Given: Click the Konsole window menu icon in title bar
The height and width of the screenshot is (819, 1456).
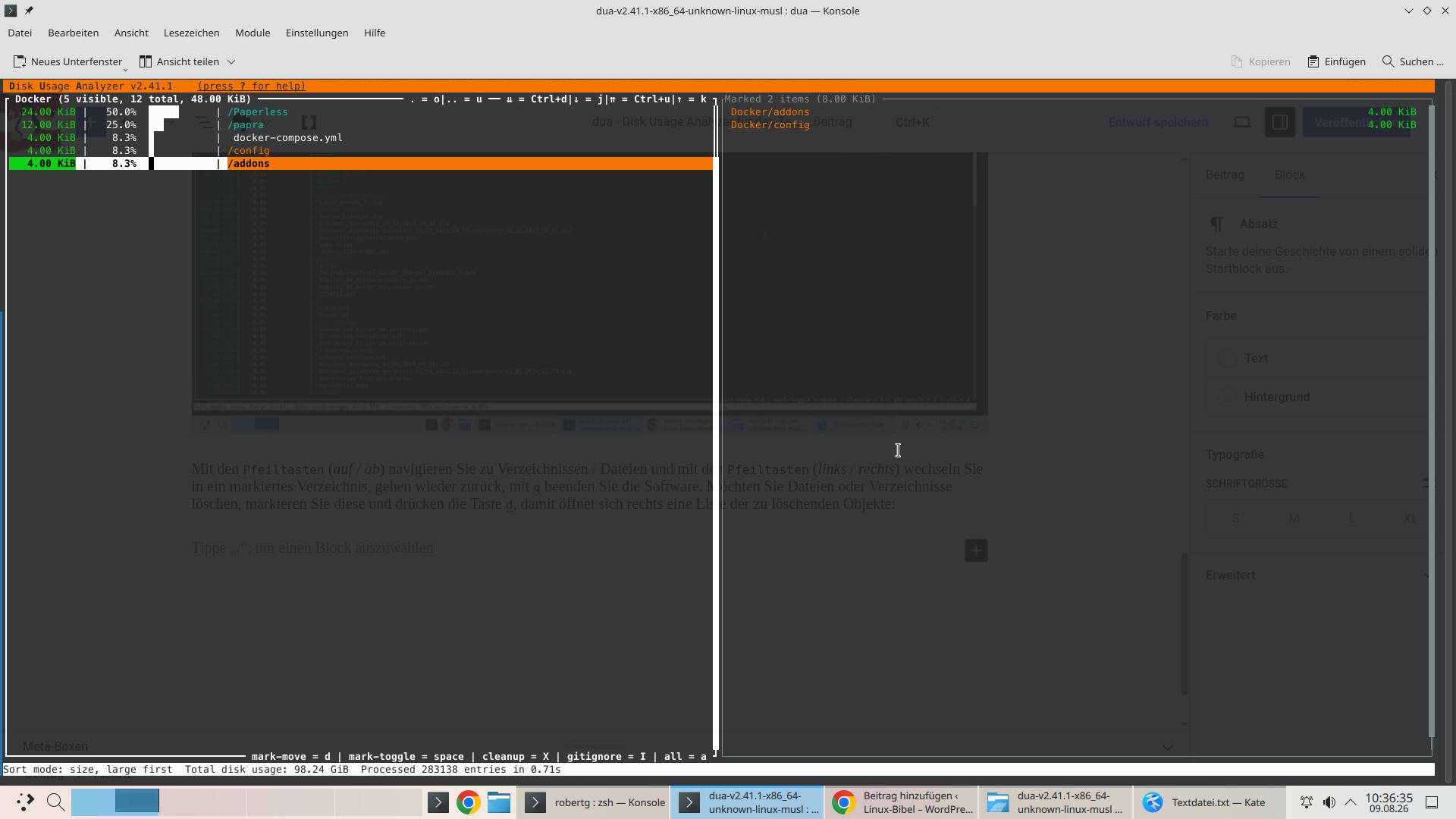Looking at the screenshot, I should [11, 11].
